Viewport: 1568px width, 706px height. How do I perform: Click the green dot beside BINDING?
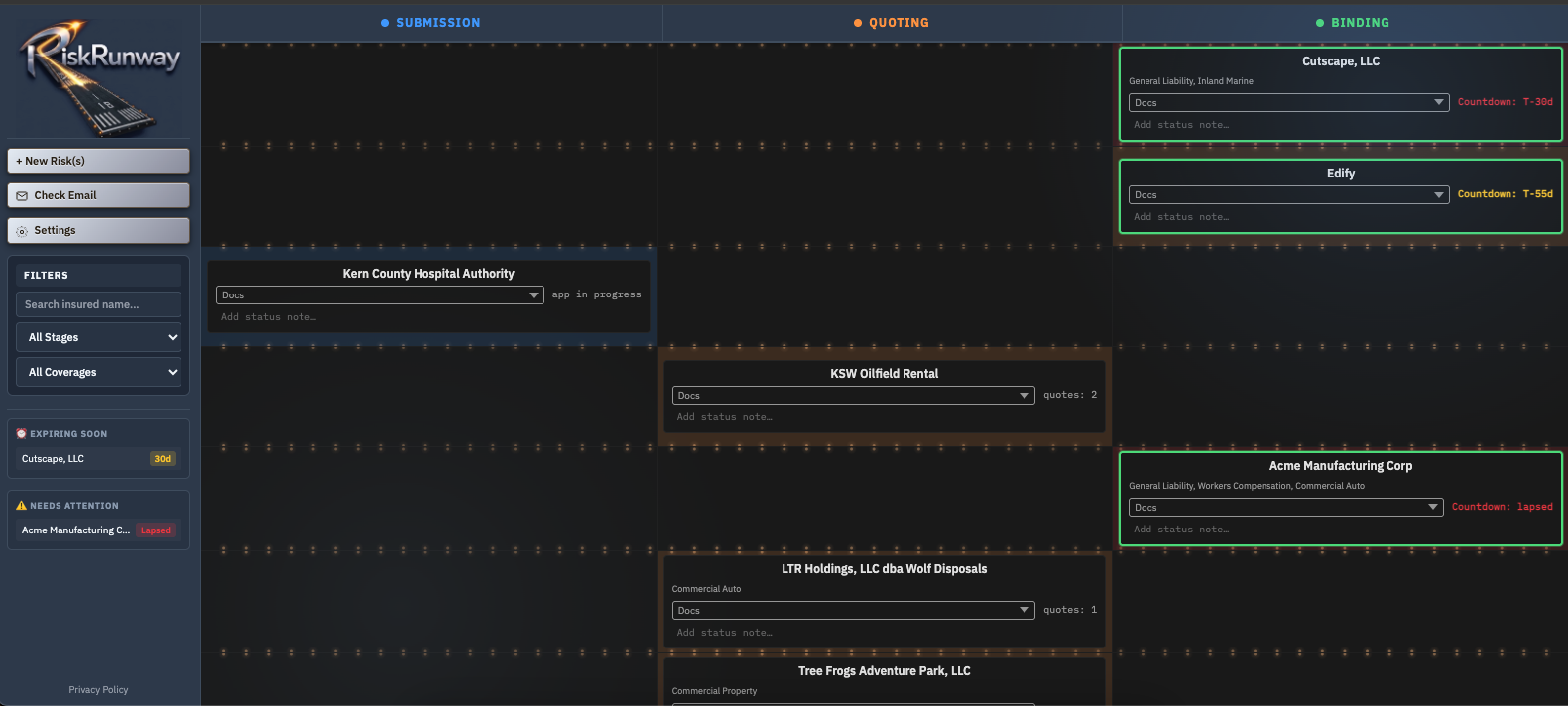[x=1320, y=23]
